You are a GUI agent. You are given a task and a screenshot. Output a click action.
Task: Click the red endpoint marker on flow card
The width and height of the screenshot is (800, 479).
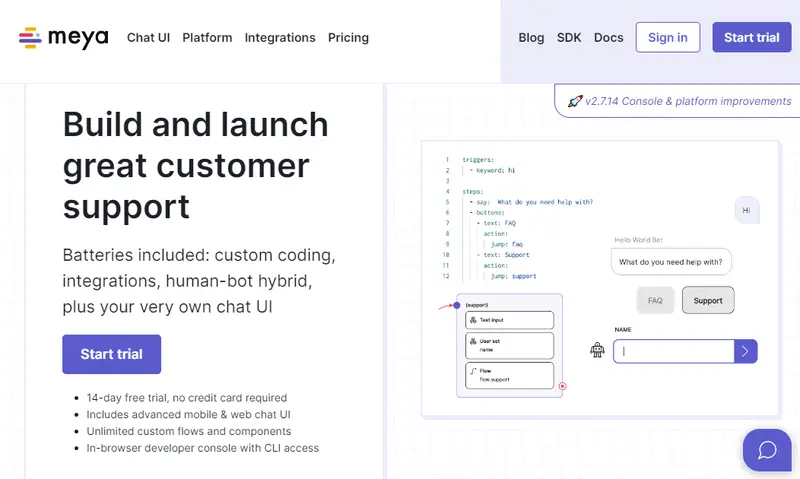pos(562,385)
